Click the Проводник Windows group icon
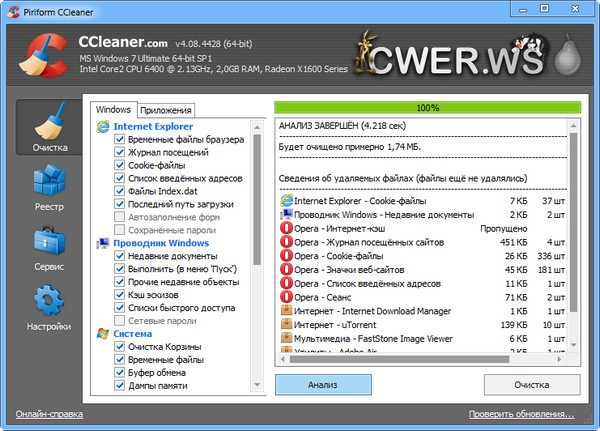 (x=103, y=243)
